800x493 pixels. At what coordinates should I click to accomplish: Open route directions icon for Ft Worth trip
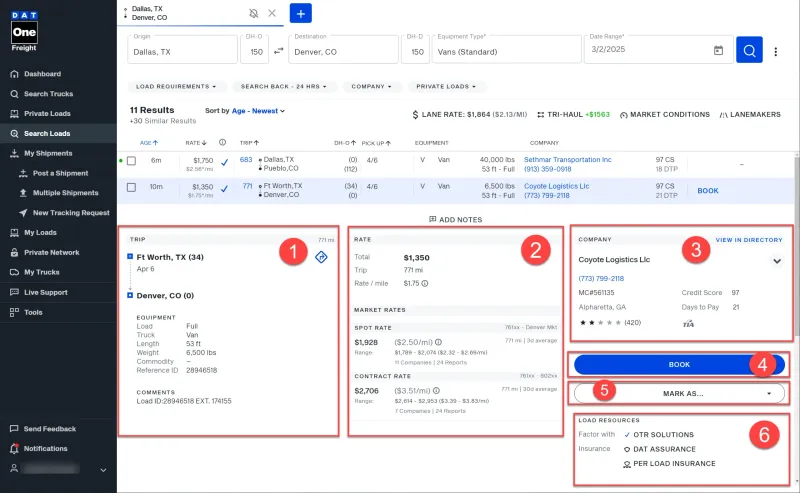coord(321,257)
